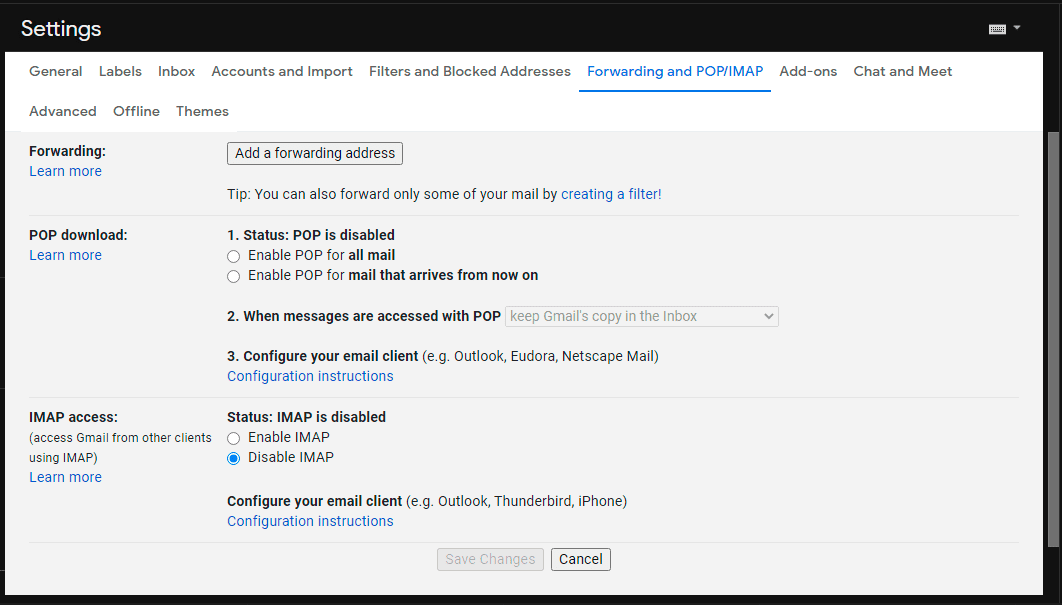Viewport: 1062px width, 605px height.
Task: Click "Add a forwarding address" button
Action: pyautogui.click(x=314, y=153)
